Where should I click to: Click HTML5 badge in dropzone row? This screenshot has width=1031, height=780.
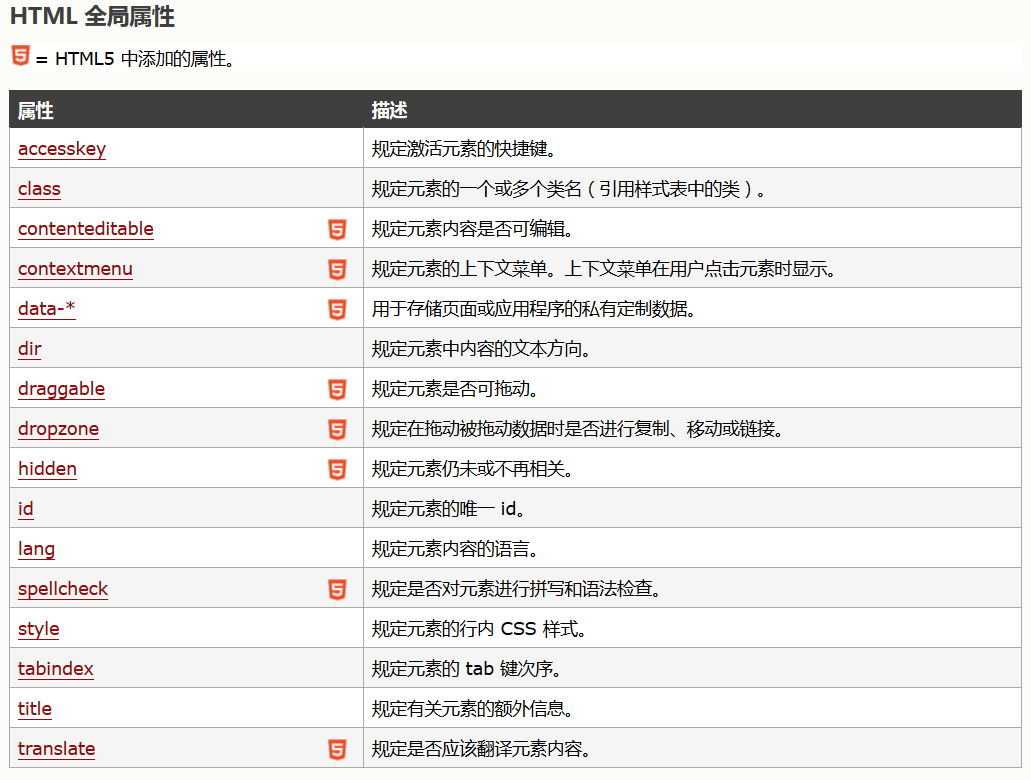337,429
